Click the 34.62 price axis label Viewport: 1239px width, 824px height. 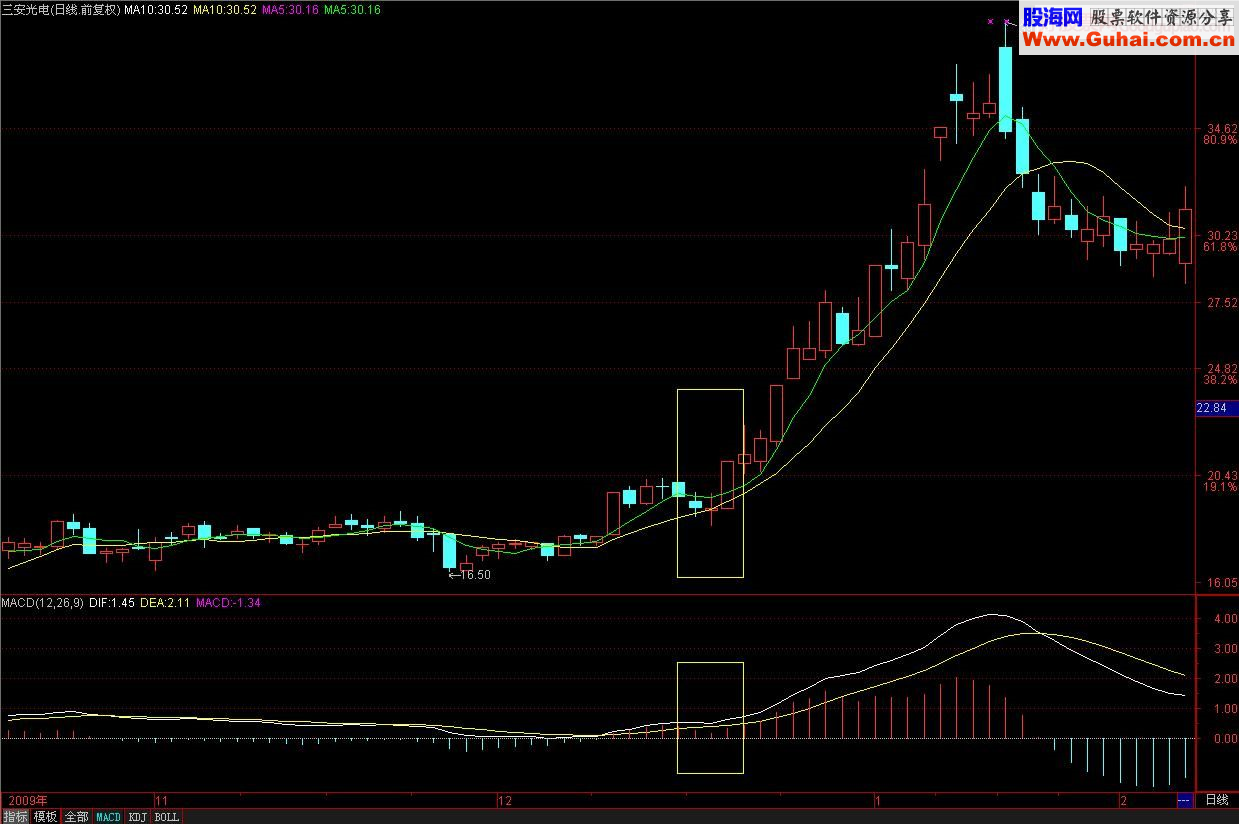(1222, 129)
